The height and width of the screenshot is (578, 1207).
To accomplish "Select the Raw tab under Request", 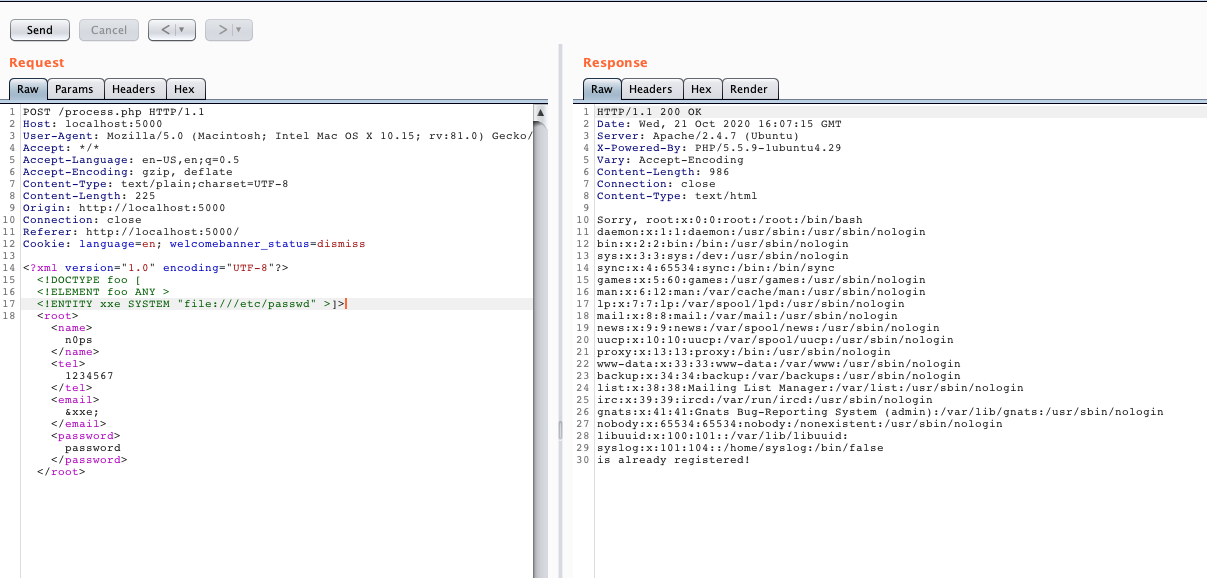I will coord(28,89).
